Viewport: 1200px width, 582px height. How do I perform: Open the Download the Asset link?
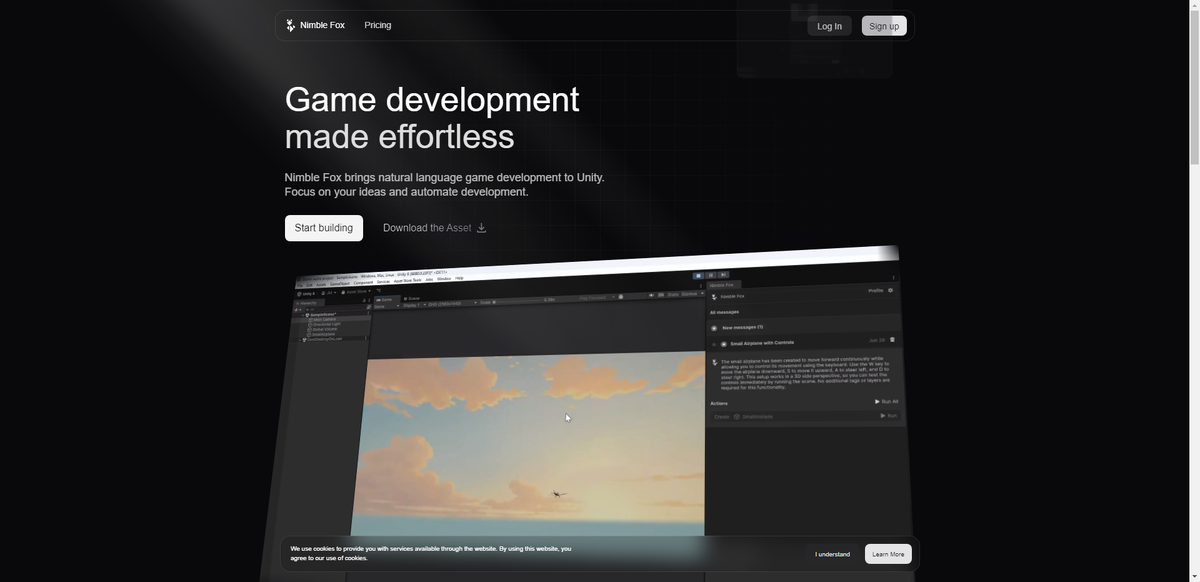click(435, 228)
